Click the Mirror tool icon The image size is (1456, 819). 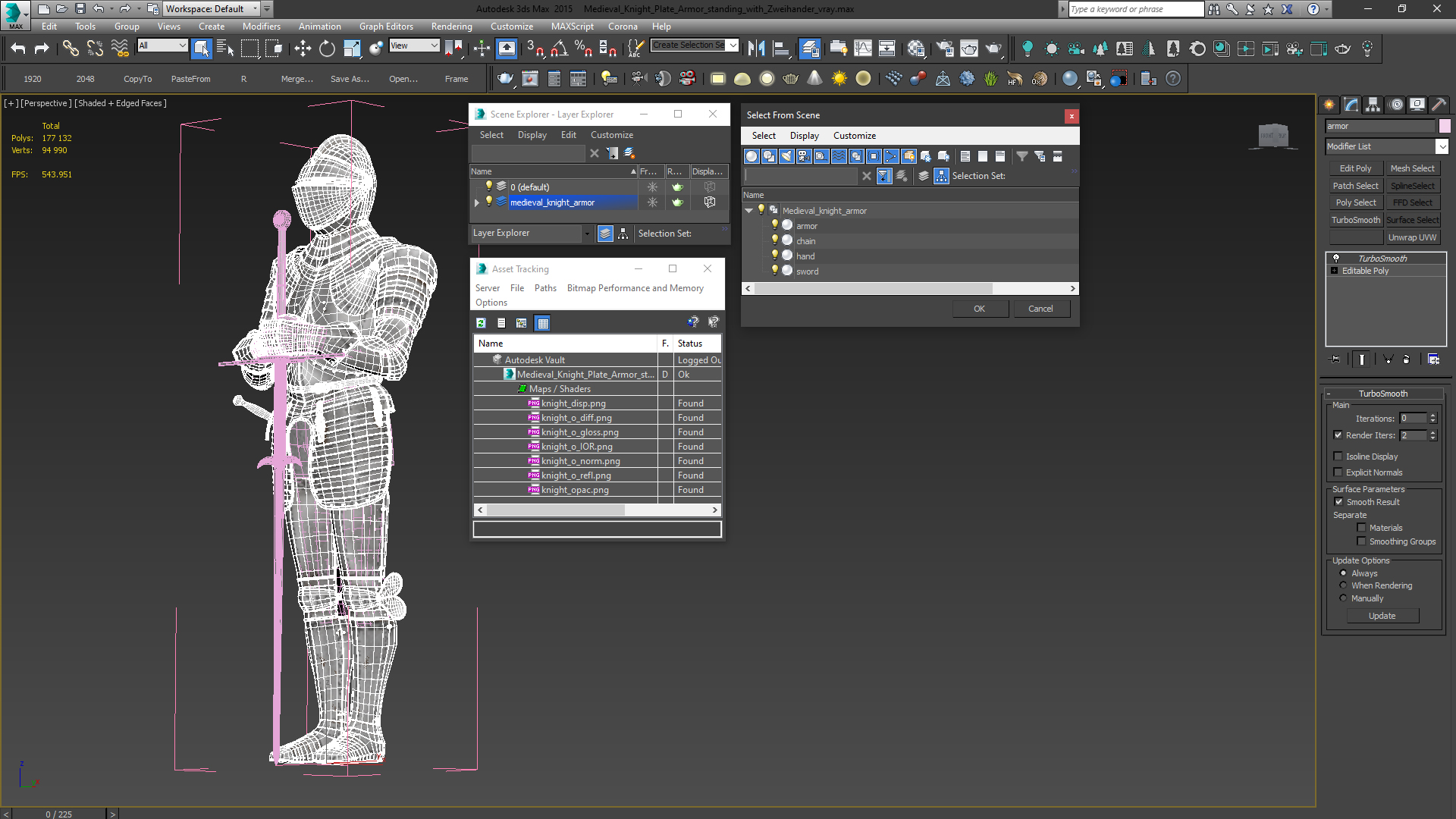pyautogui.click(x=756, y=49)
